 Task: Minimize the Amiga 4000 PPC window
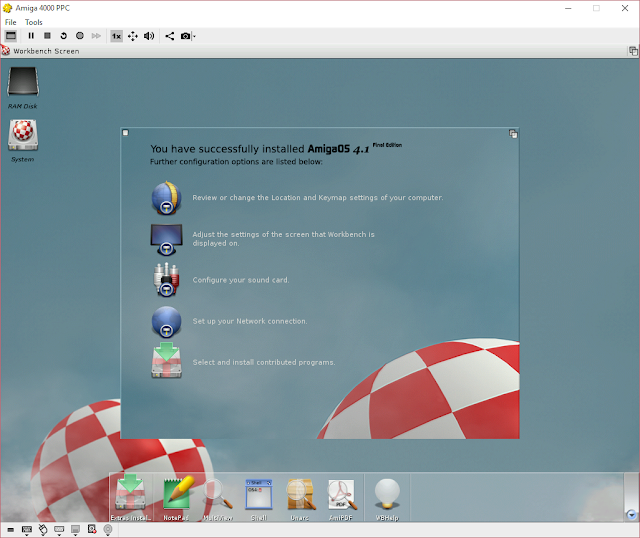(568, 8)
